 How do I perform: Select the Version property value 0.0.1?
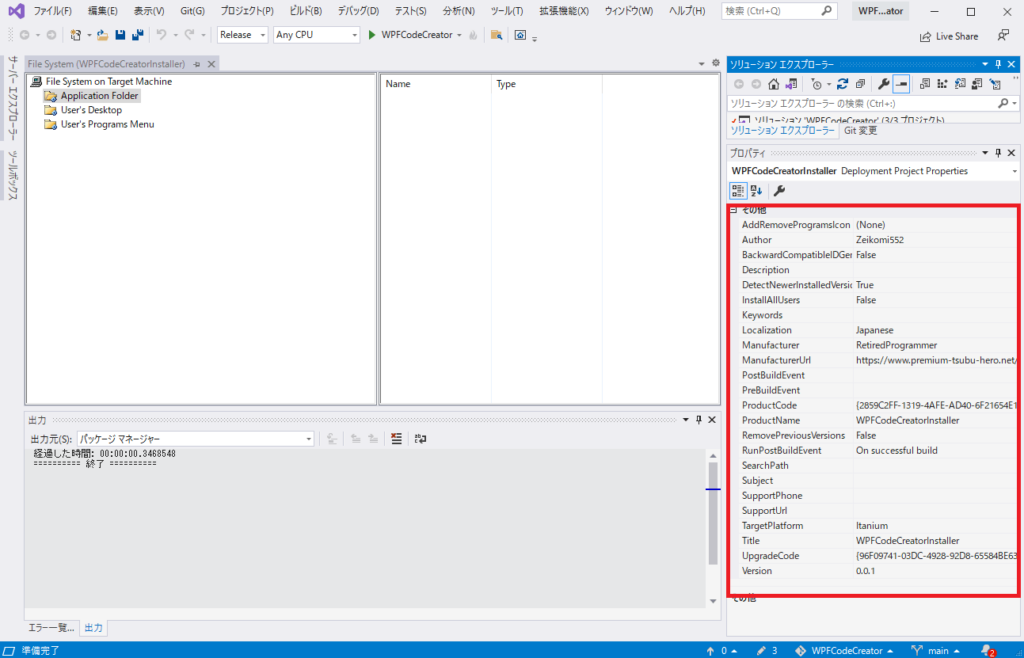pos(936,571)
